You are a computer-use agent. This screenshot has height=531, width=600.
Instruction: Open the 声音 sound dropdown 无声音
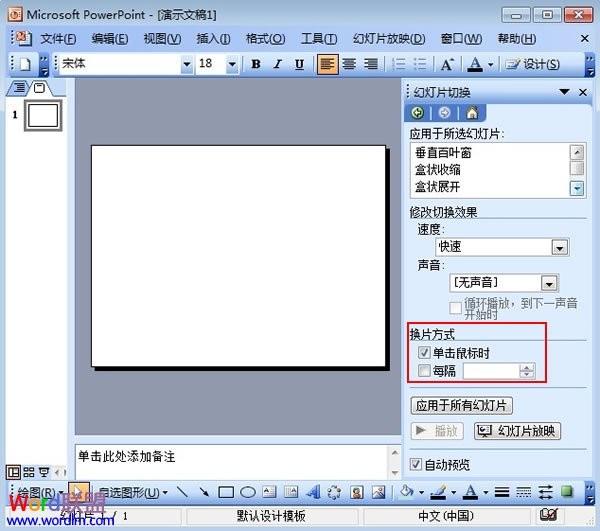point(549,283)
